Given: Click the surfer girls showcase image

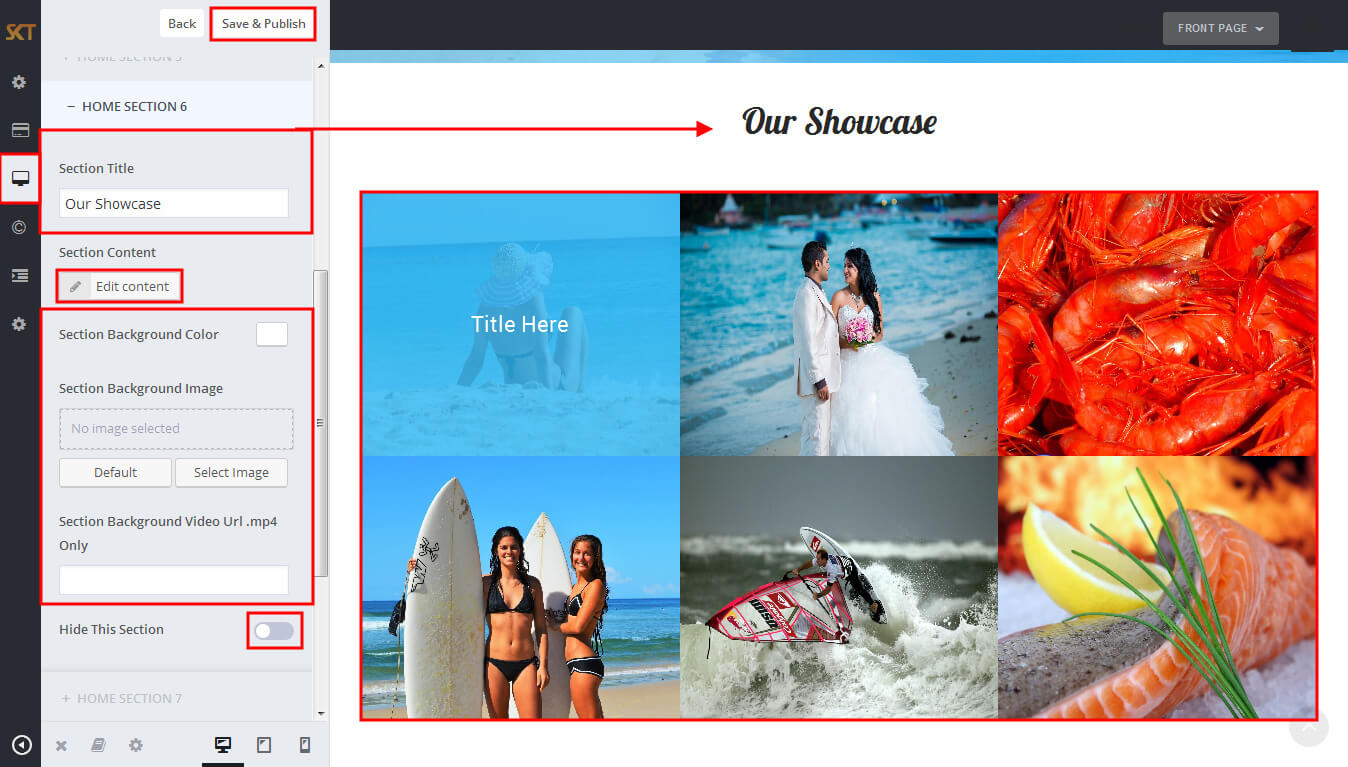Looking at the screenshot, I should pos(521,587).
